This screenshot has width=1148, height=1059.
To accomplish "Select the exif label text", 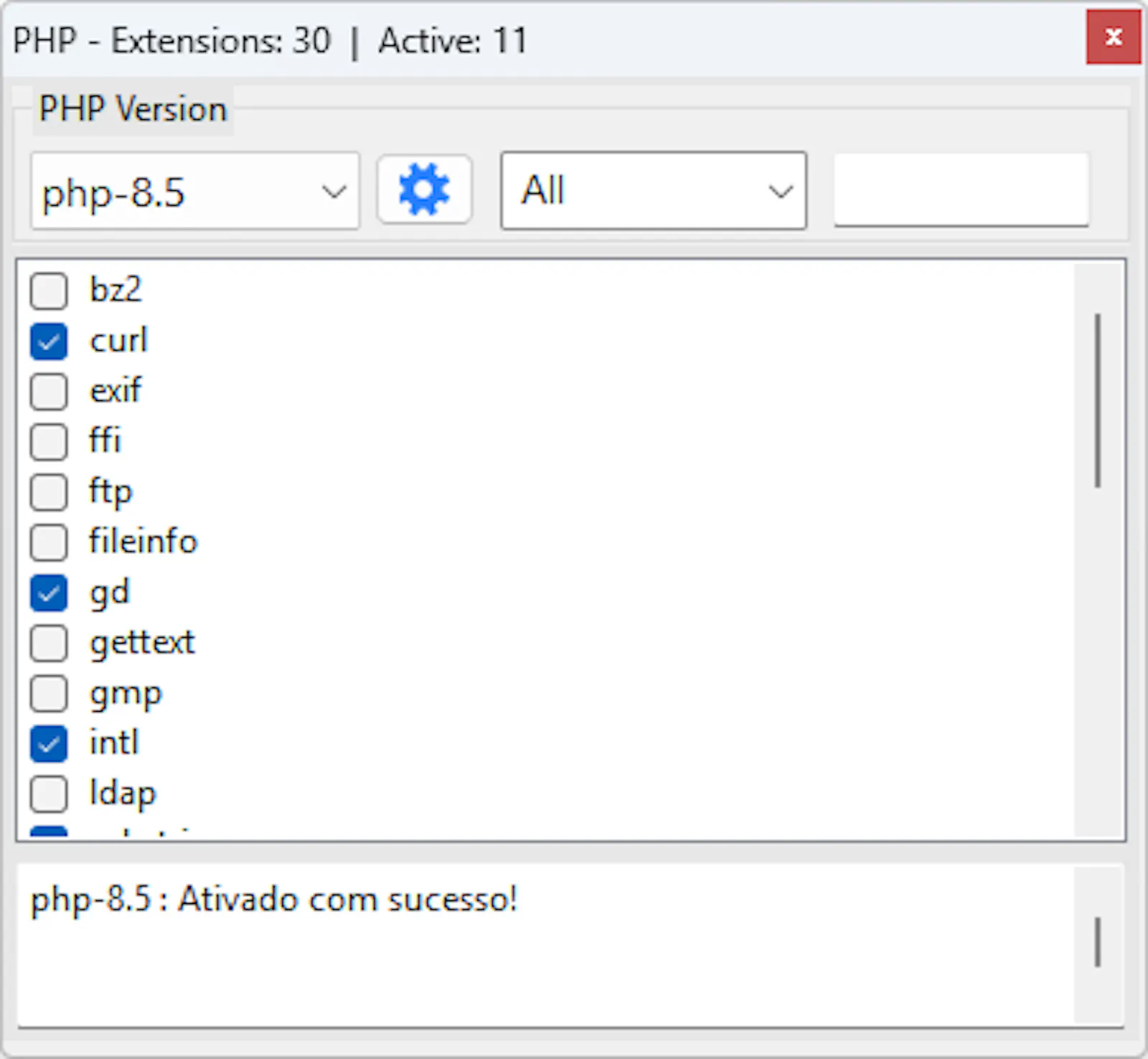I will [x=116, y=390].
